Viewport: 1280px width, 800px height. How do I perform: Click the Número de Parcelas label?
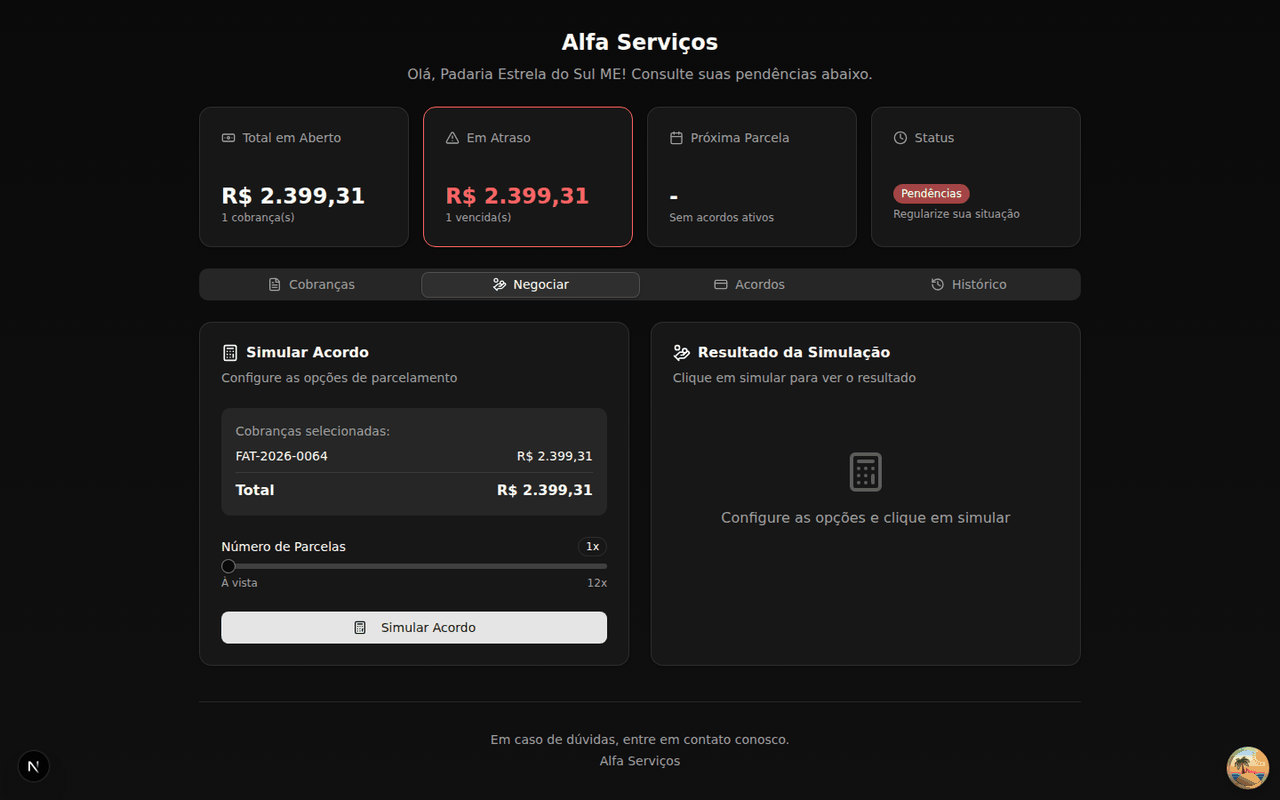tap(284, 547)
